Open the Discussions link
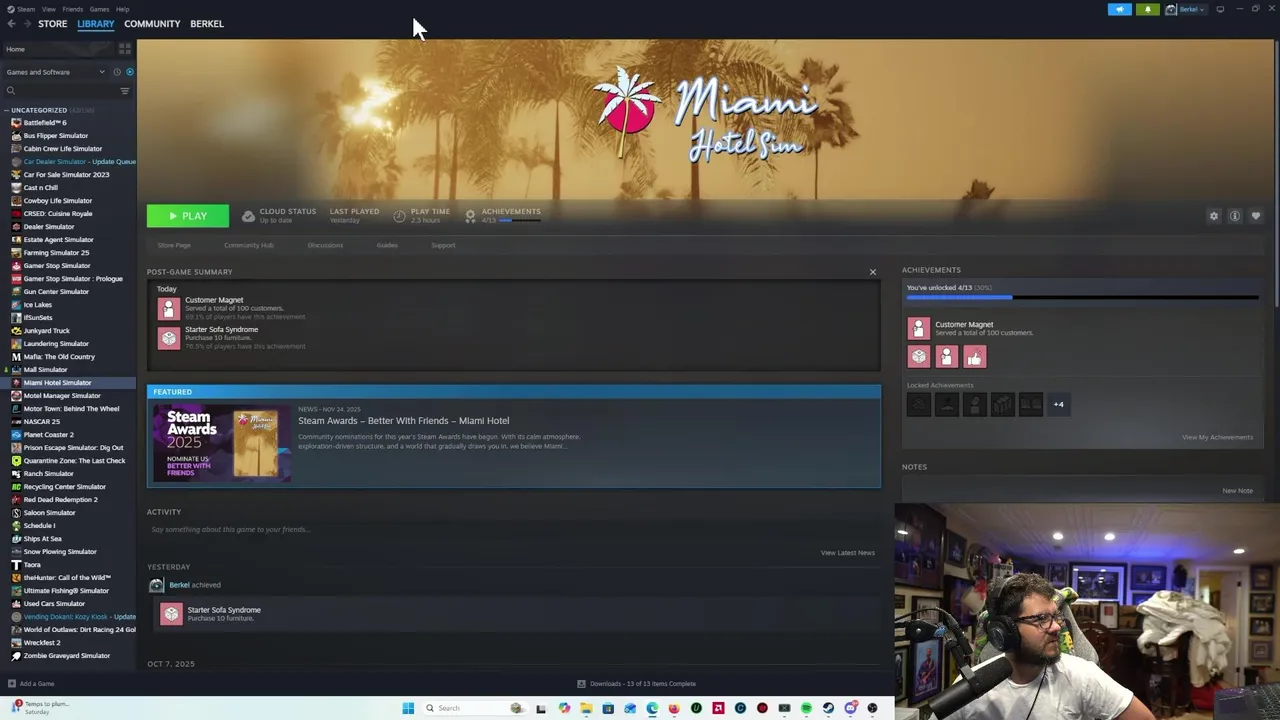This screenshot has width=1280, height=720. (x=325, y=245)
